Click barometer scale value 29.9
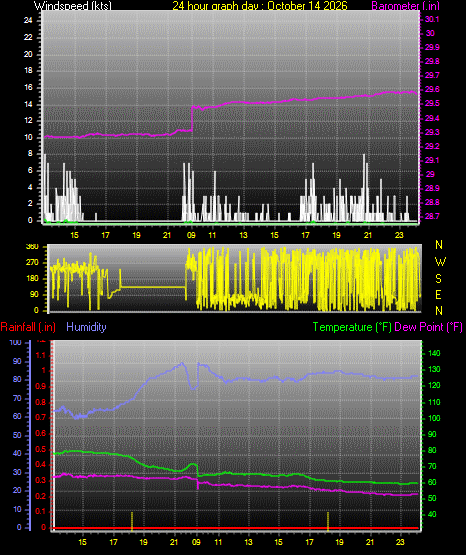Screen dimensions: 466x555 pos(432,47)
